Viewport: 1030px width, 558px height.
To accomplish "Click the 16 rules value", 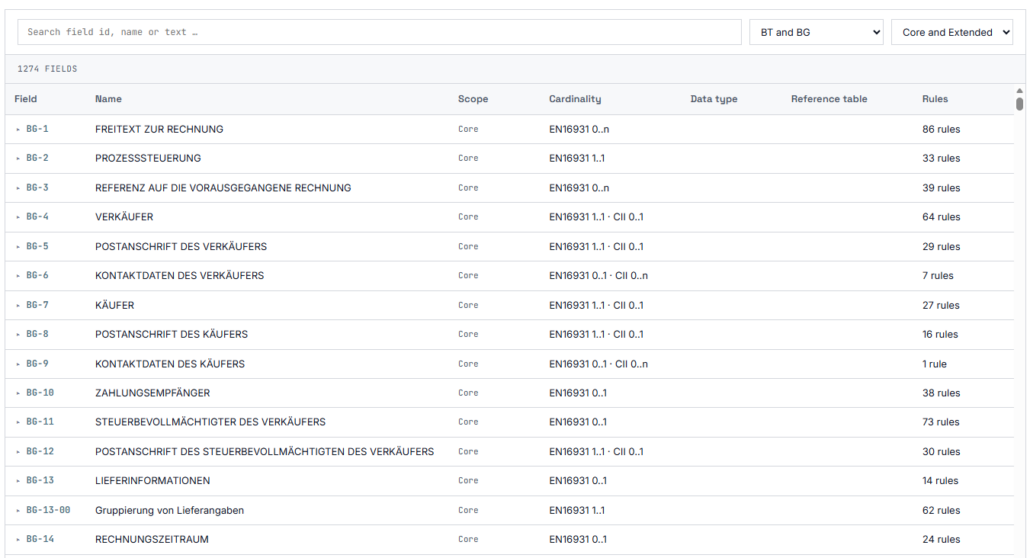I will click(x=940, y=334).
